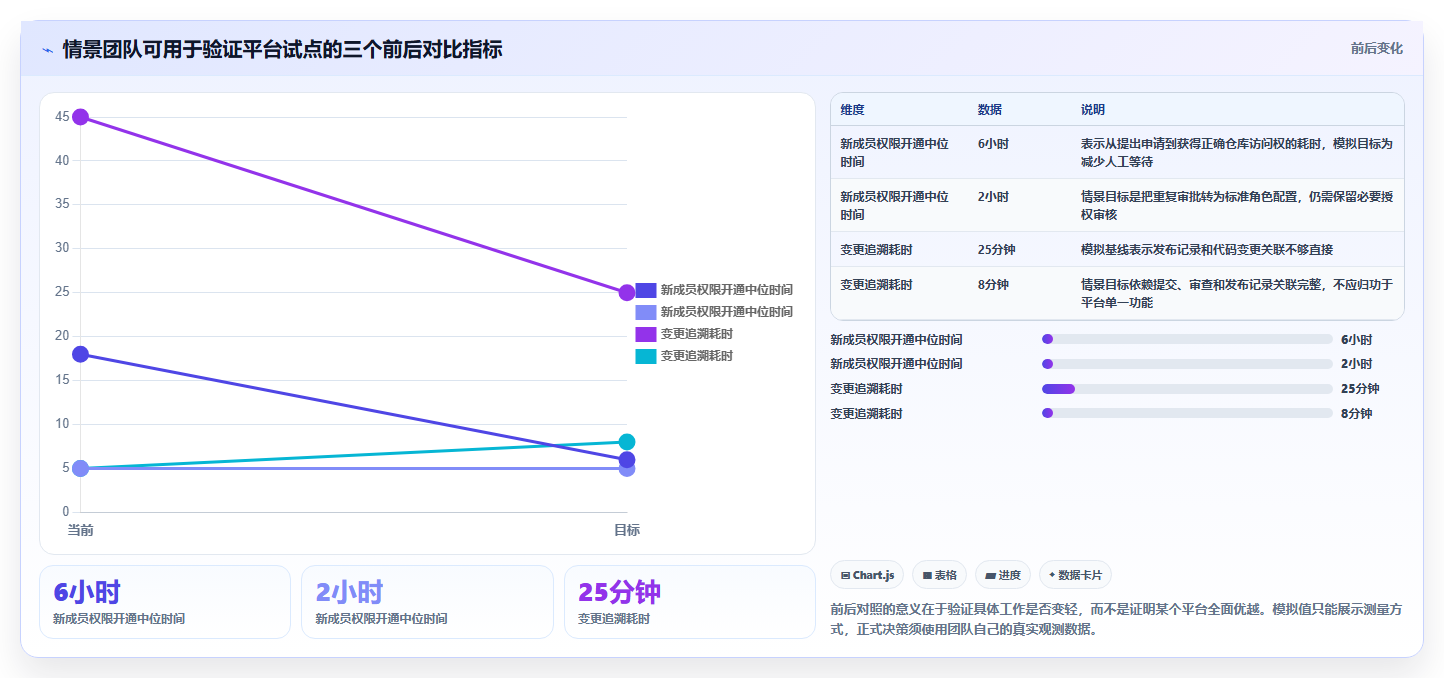Click the sparkle icon in the 数据卡片 tag
The width and height of the screenshot is (1444, 678).
(1052, 575)
